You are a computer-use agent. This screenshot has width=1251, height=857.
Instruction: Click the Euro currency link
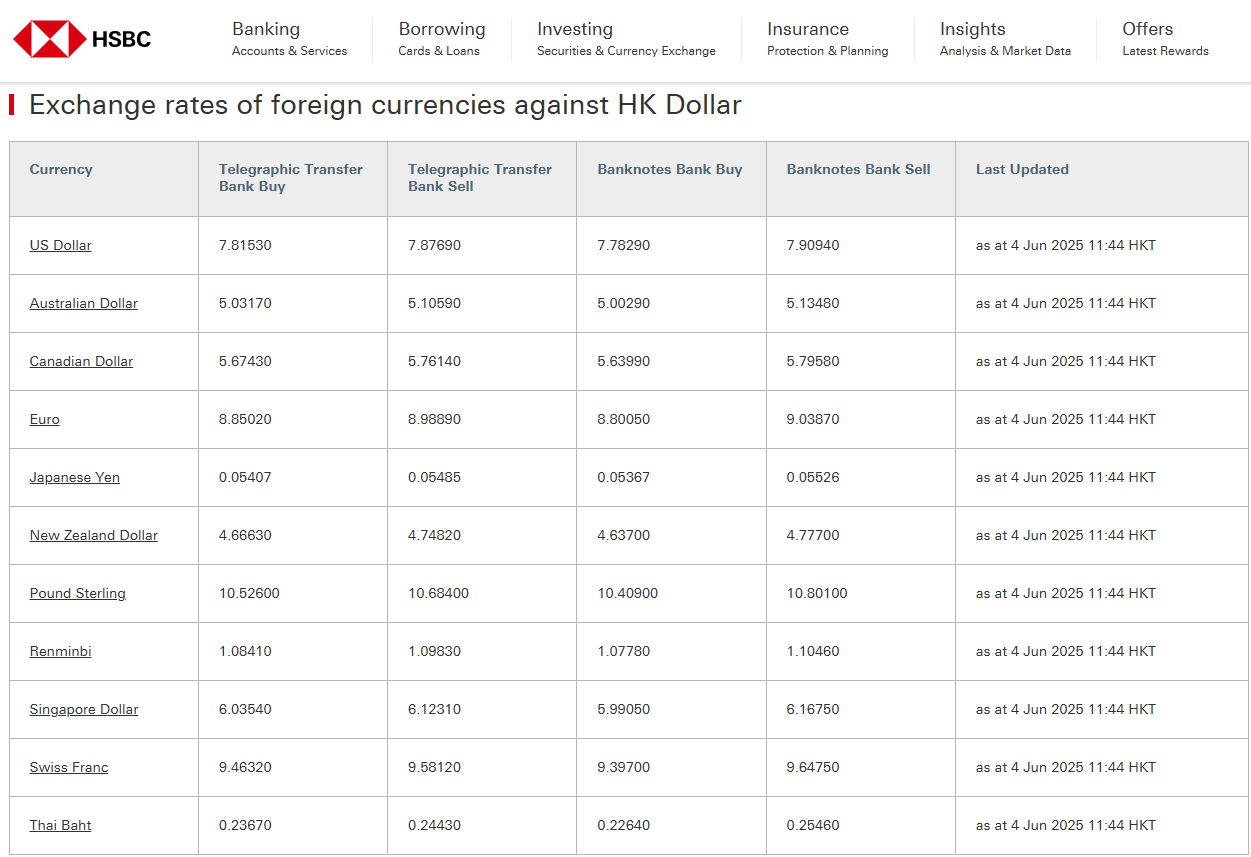point(44,419)
